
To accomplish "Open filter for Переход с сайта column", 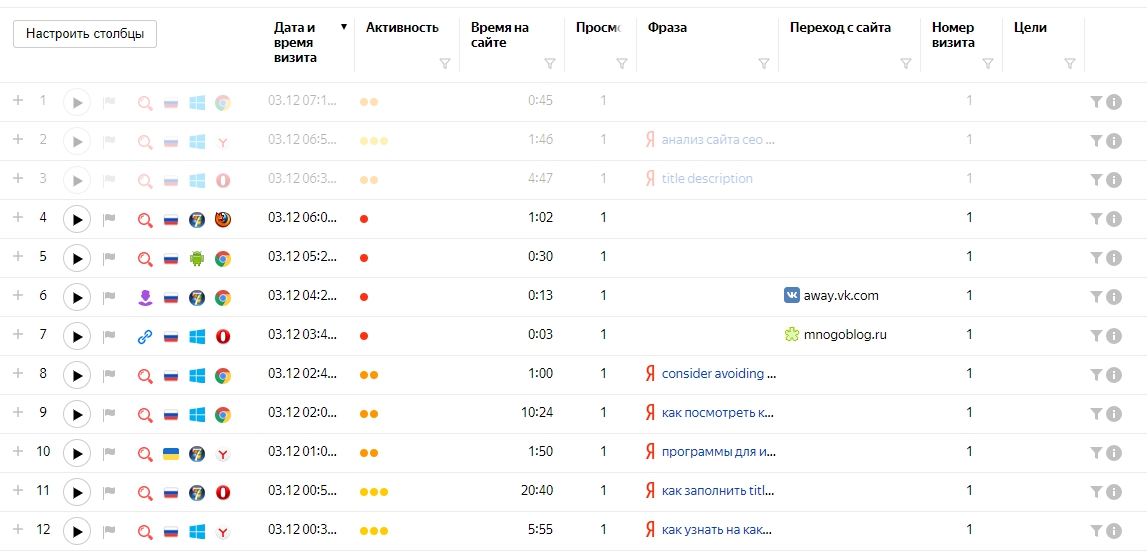I will [906, 64].
